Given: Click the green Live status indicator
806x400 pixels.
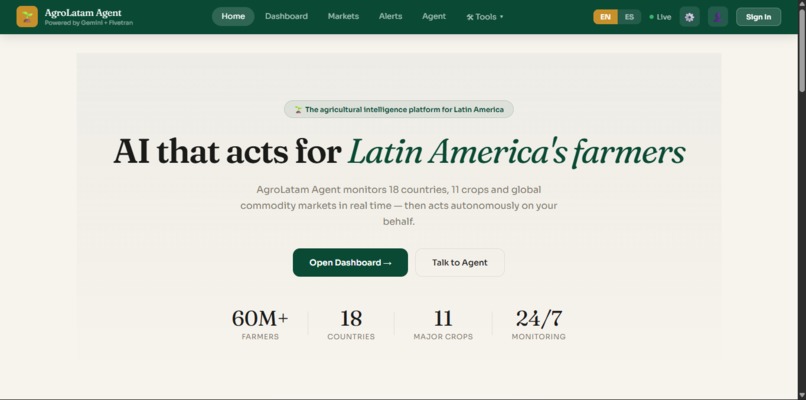Looking at the screenshot, I should (x=660, y=17).
